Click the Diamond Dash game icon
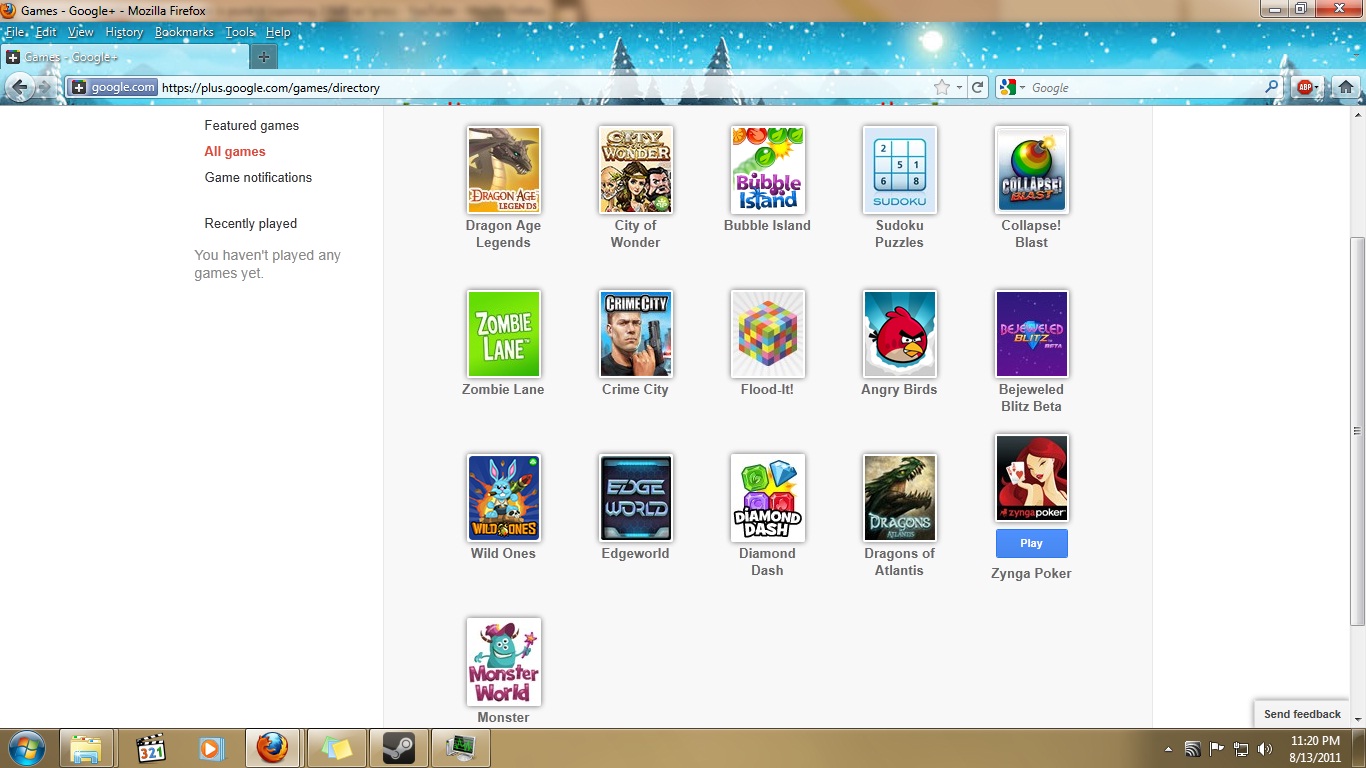Image resolution: width=1366 pixels, height=768 pixels. (768, 498)
